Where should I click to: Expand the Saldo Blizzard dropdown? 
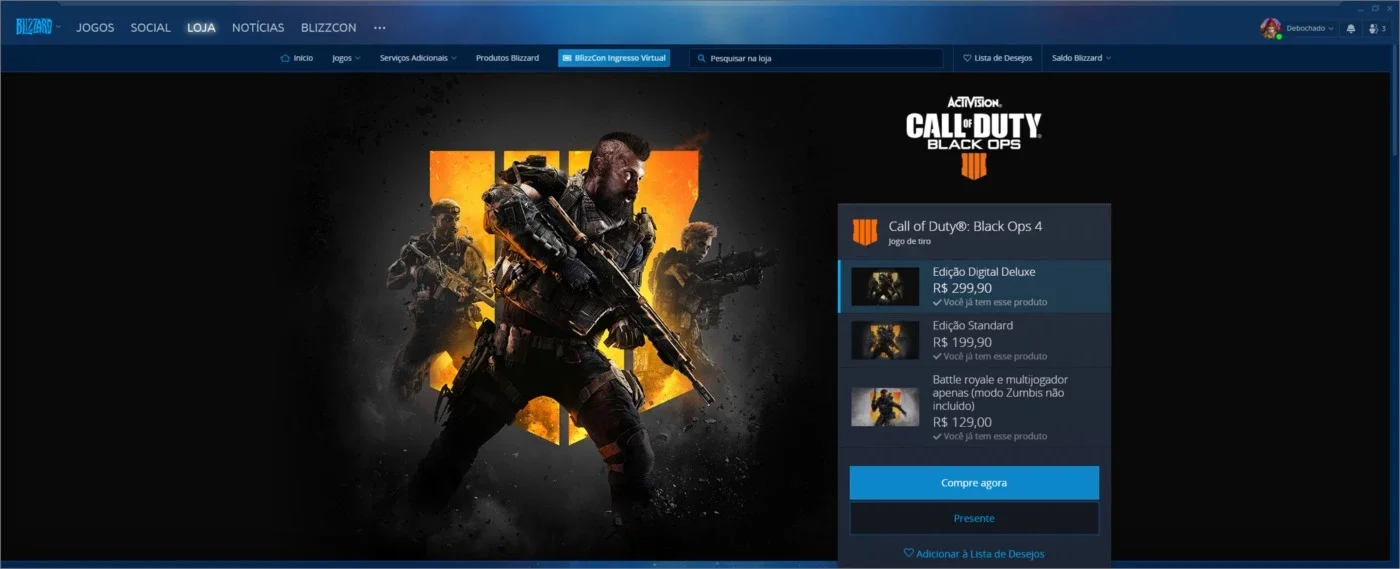[1081, 58]
